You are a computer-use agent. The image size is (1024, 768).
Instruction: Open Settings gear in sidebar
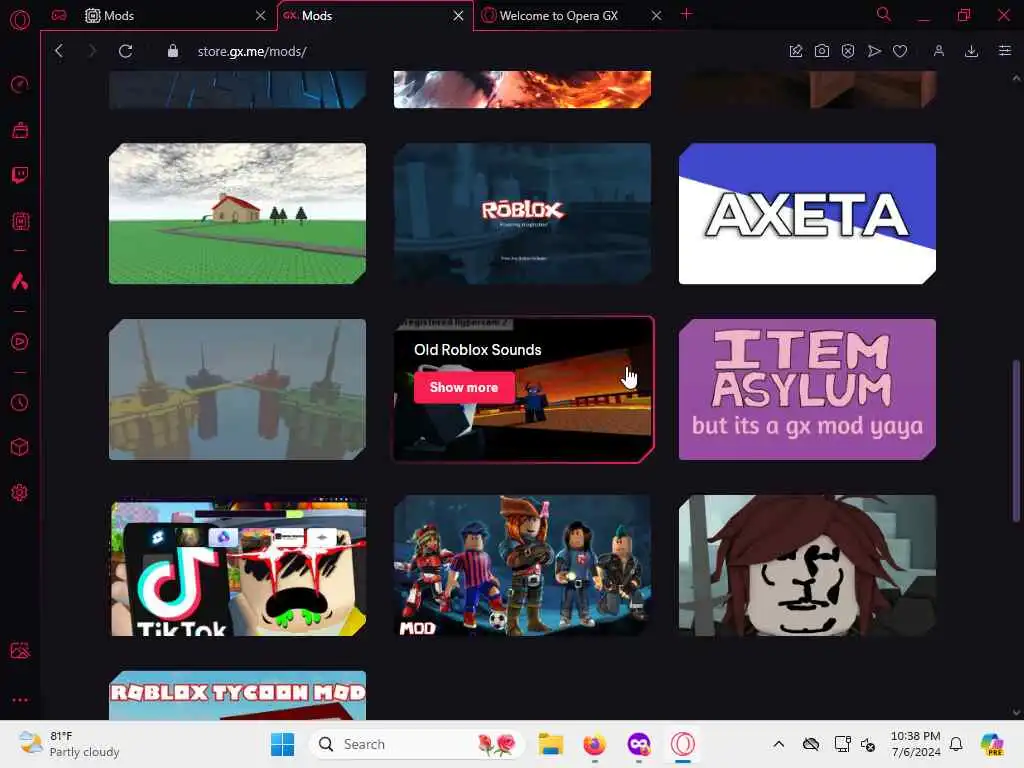coord(20,492)
